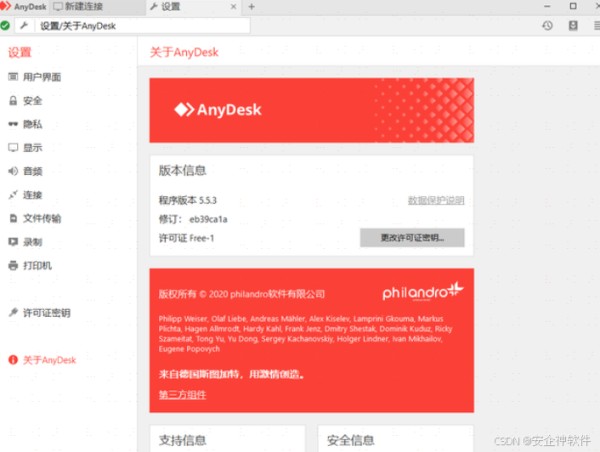Click the monitor icon on 新建连接 tab
600x452 pixels.
(x=58, y=7)
